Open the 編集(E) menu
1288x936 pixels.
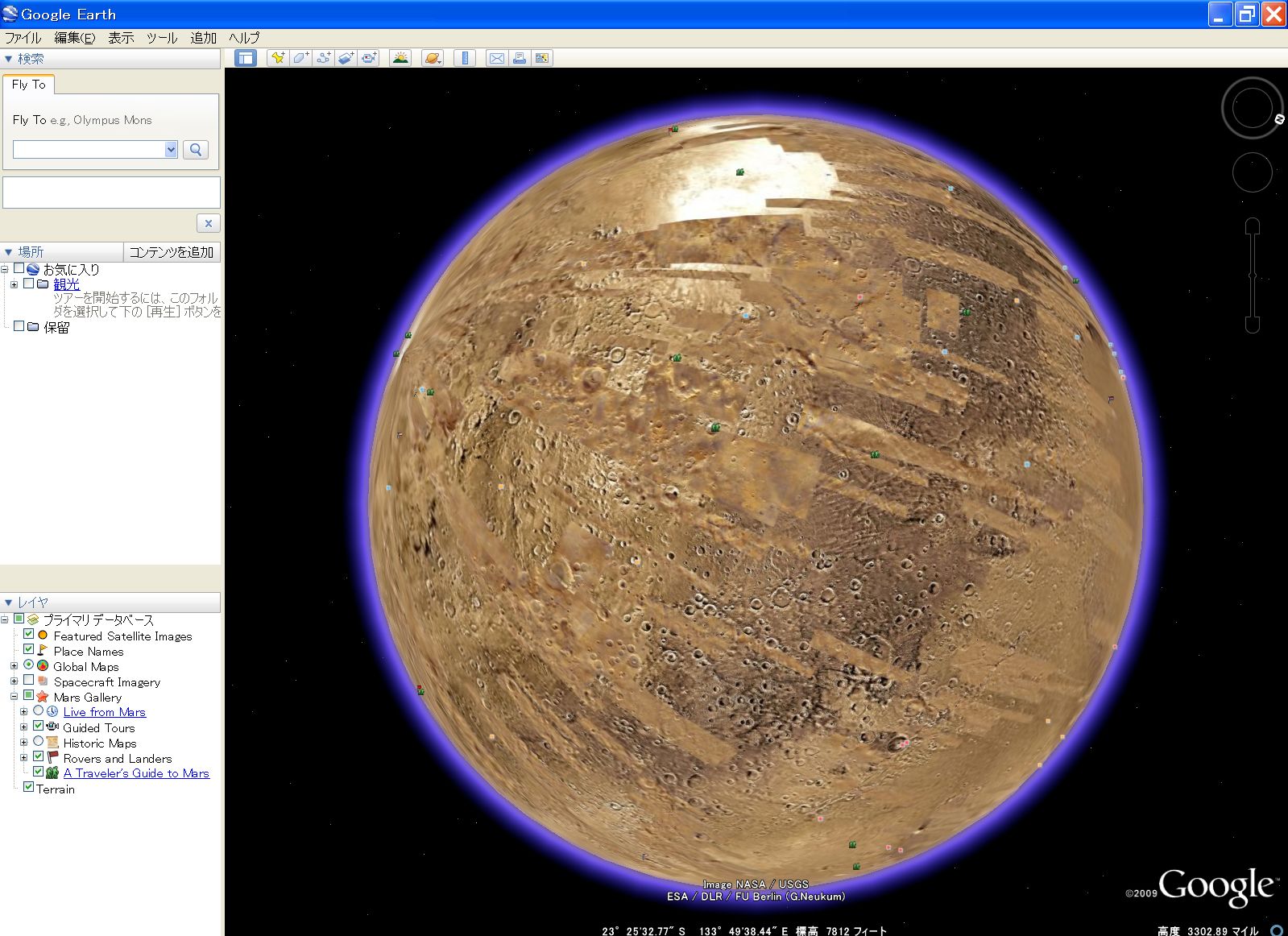(75, 38)
